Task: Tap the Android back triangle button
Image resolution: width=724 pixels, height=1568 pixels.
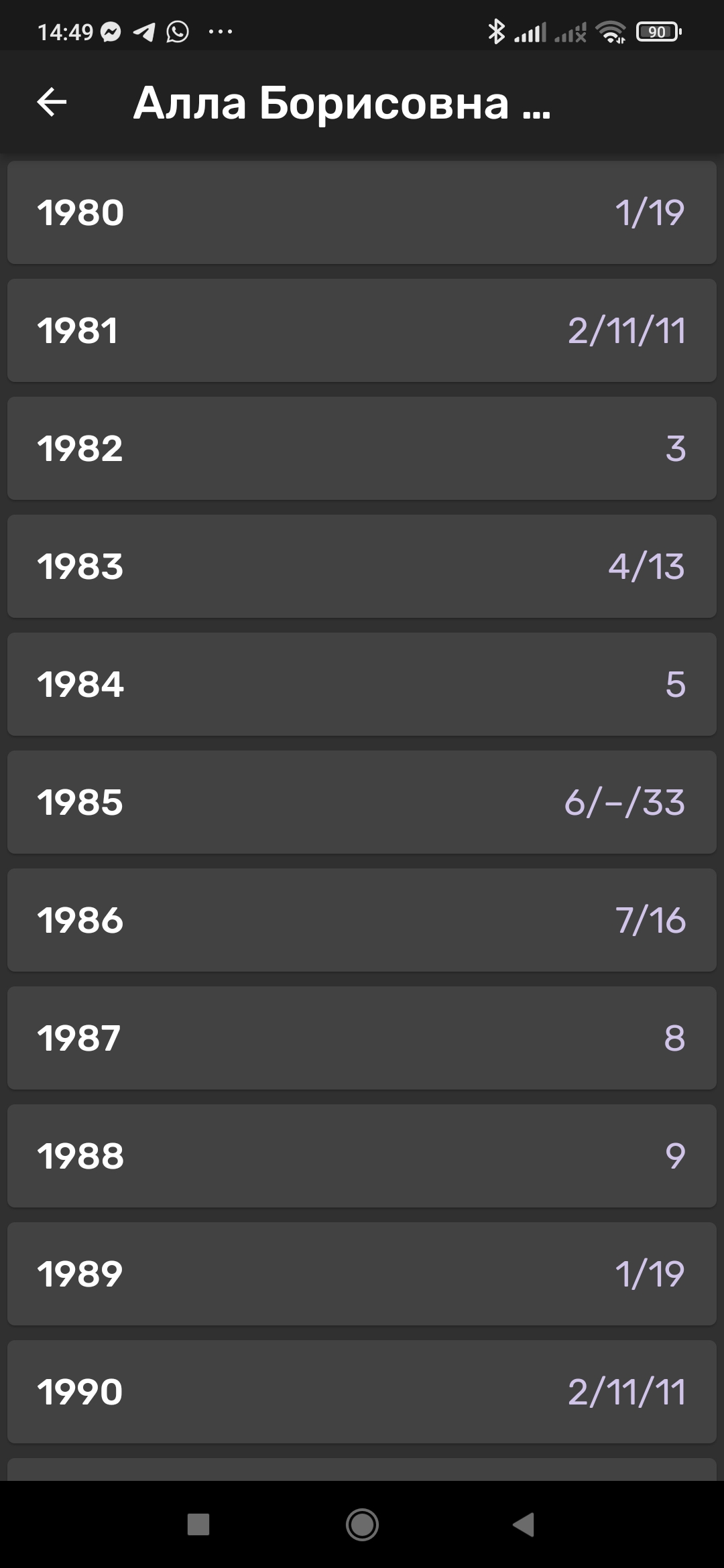Action: click(x=524, y=1524)
